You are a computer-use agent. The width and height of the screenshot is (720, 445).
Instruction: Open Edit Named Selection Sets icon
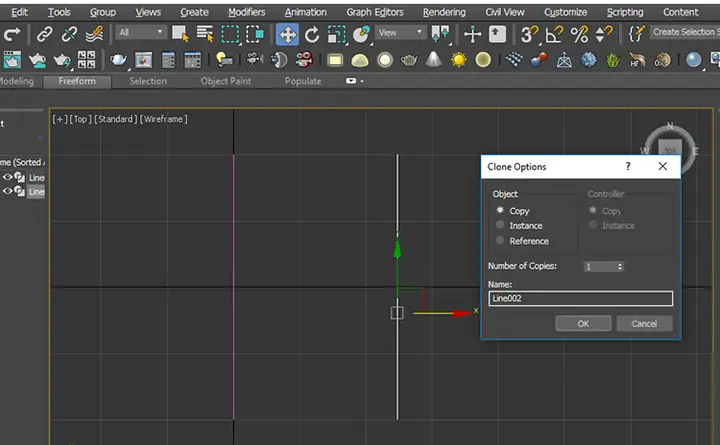[636, 34]
